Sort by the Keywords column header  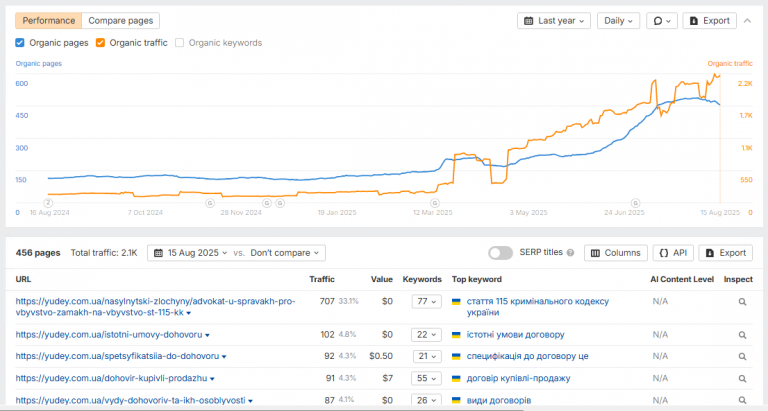422,279
